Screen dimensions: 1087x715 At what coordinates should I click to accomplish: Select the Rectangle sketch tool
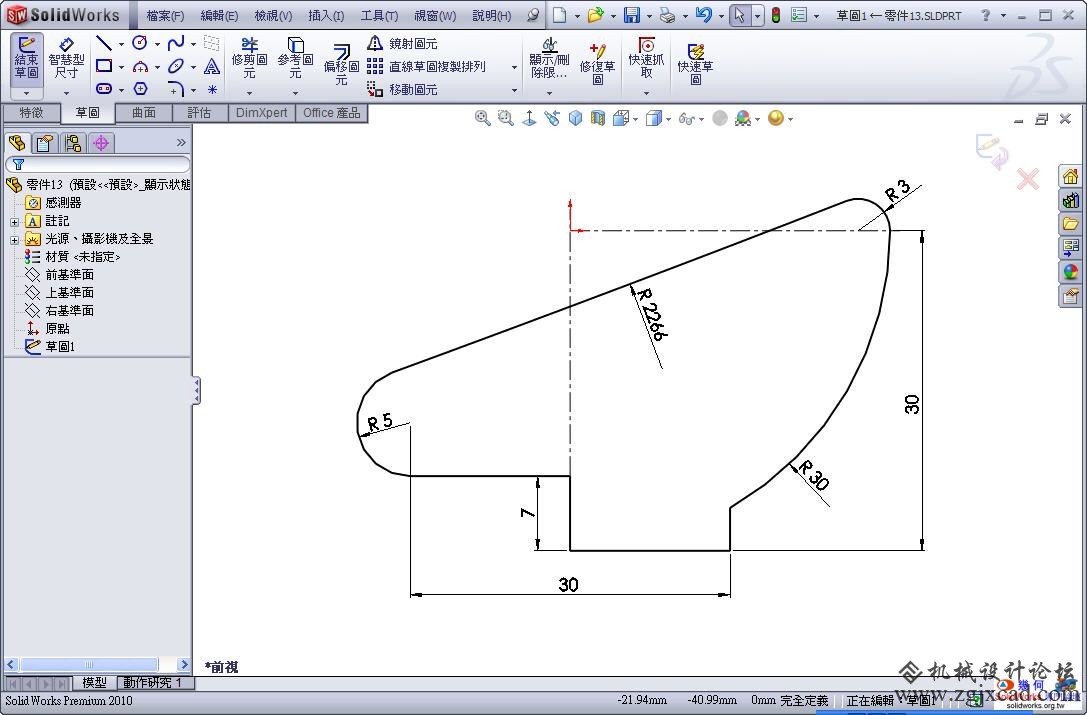[x=104, y=67]
